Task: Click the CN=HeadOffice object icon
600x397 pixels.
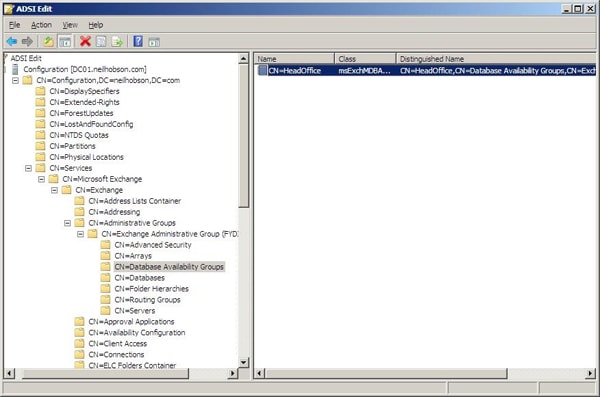Action: click(262, 70)
